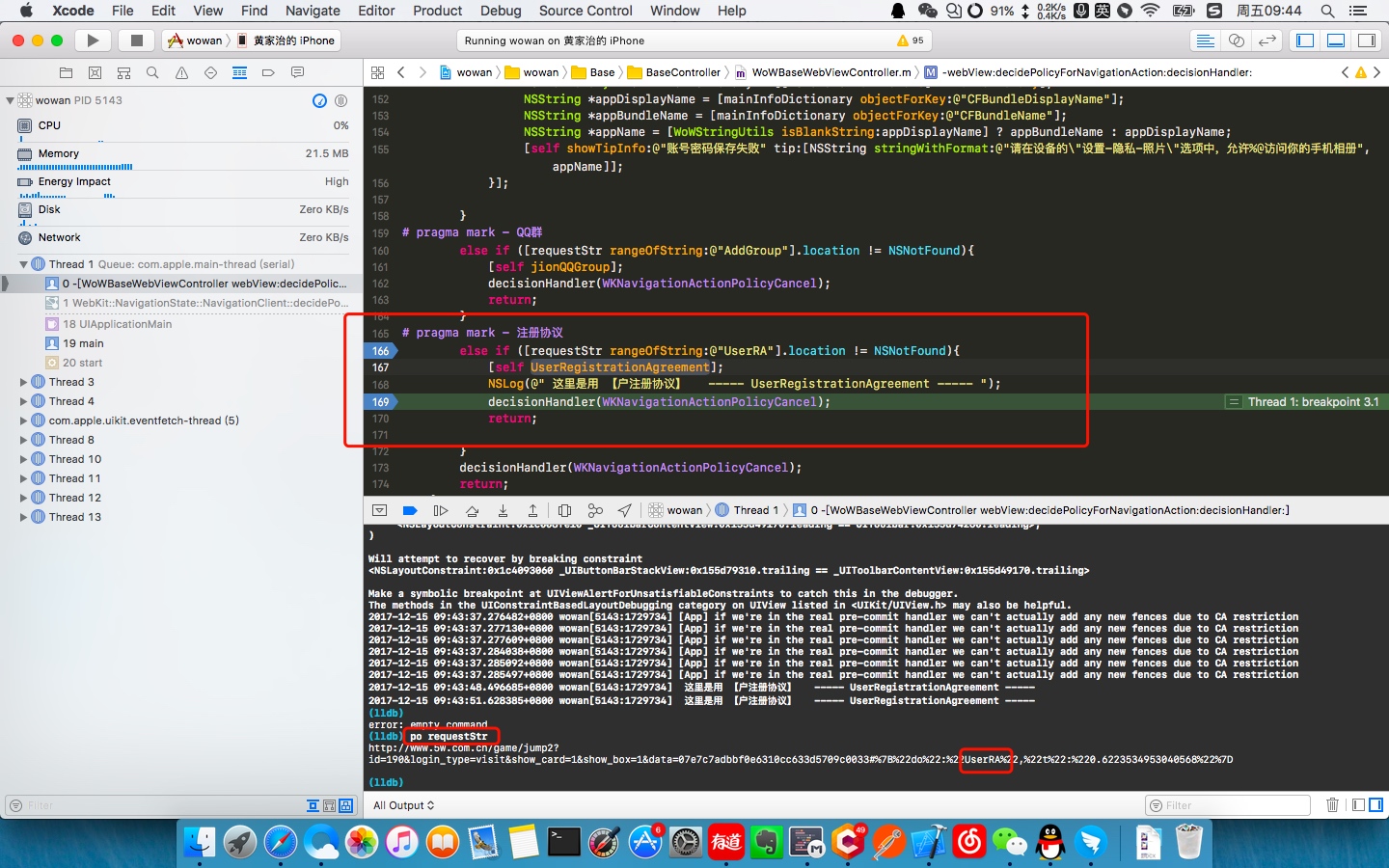Switch to the Version editor
This screenshot has width=1389, height=868.
1267,41
